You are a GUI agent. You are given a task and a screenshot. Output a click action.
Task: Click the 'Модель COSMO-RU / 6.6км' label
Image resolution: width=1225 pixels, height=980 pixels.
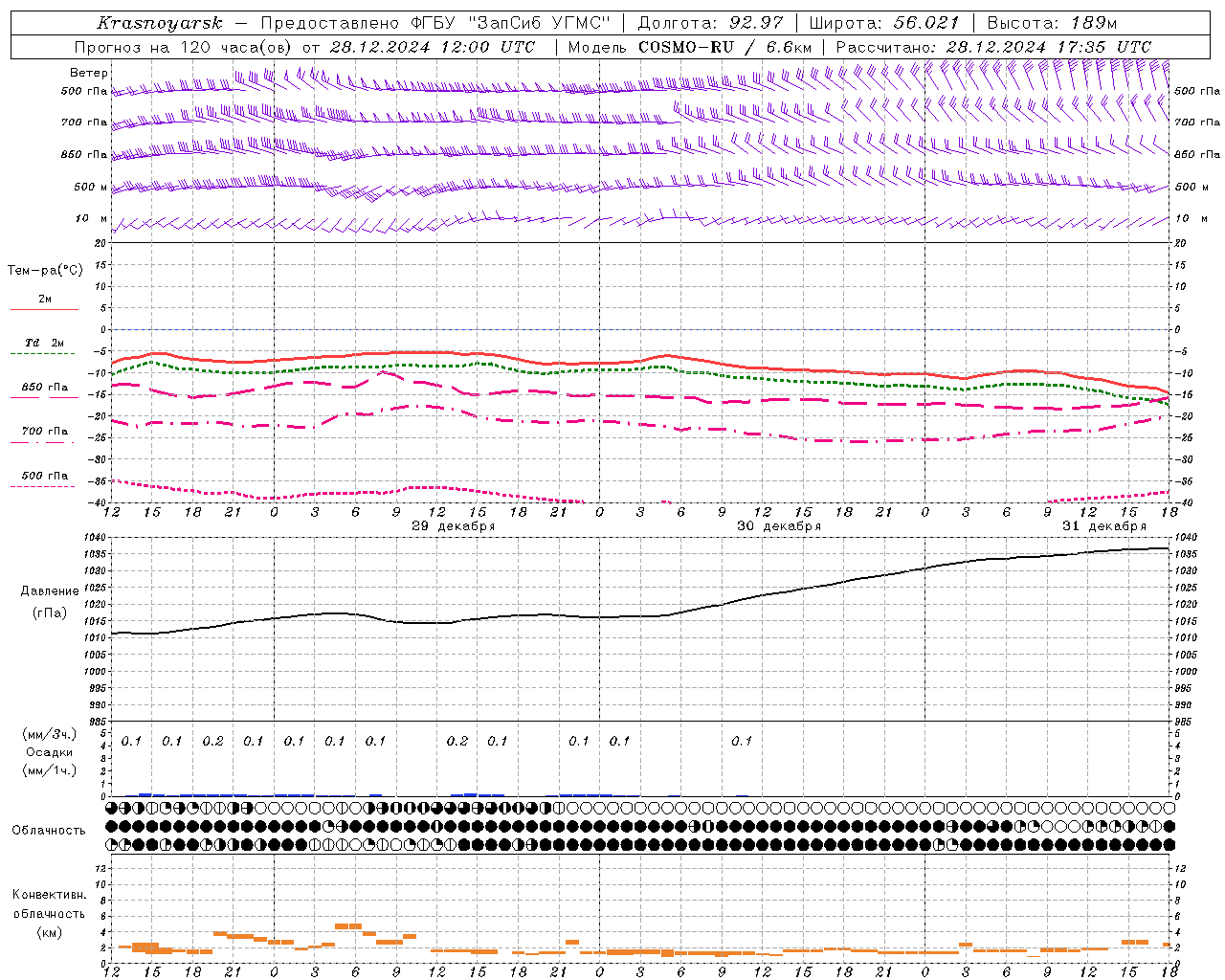pos(689,47)
